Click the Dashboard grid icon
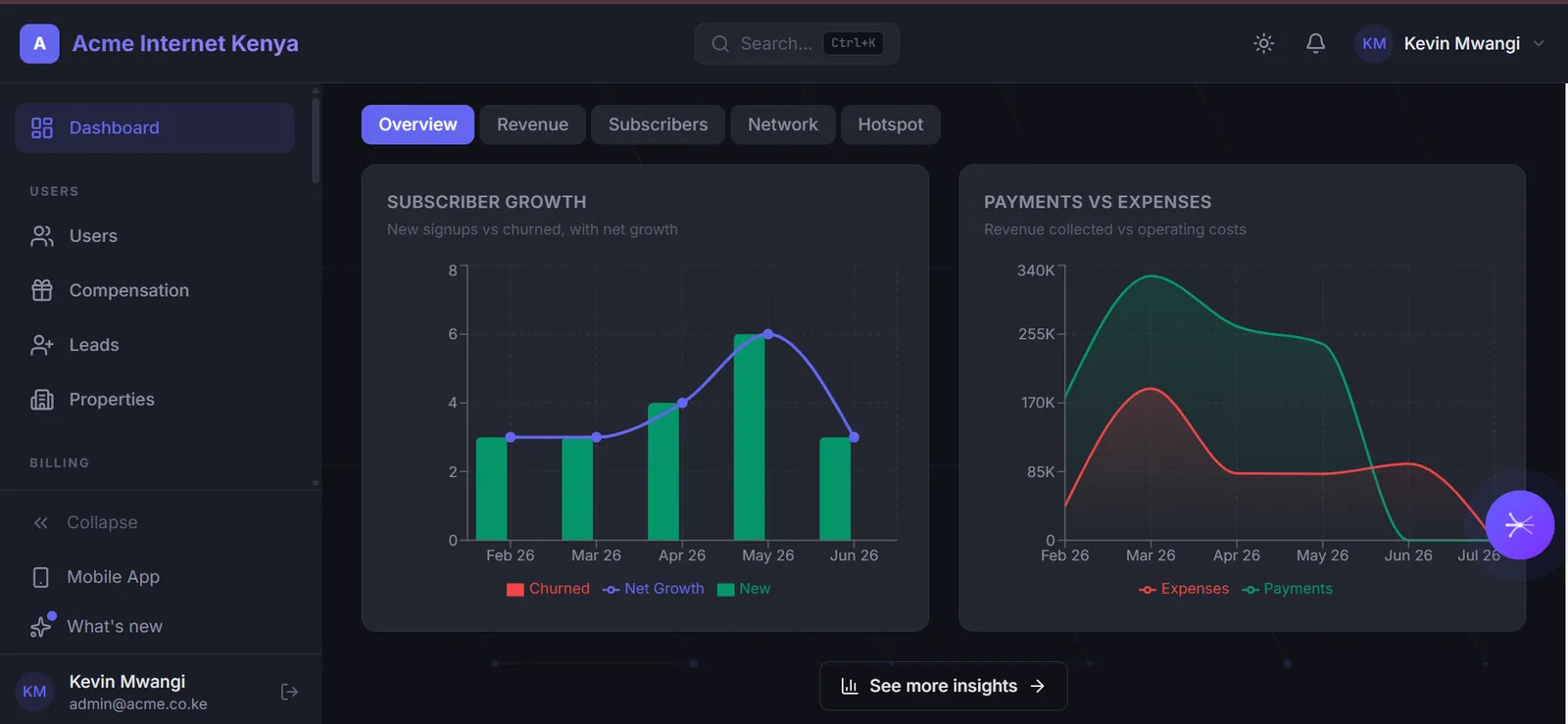 pos(42,127)
